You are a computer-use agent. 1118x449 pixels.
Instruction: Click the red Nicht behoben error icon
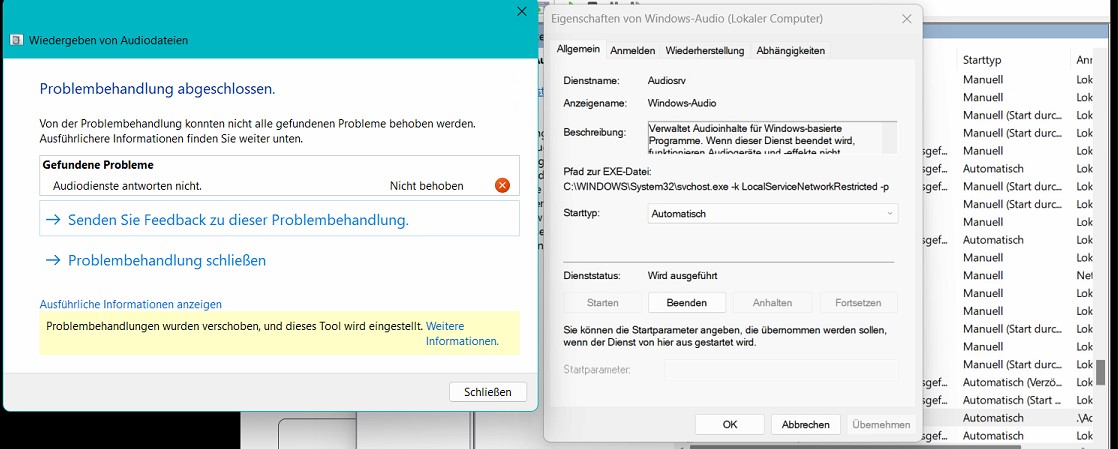tap(502, 185)
